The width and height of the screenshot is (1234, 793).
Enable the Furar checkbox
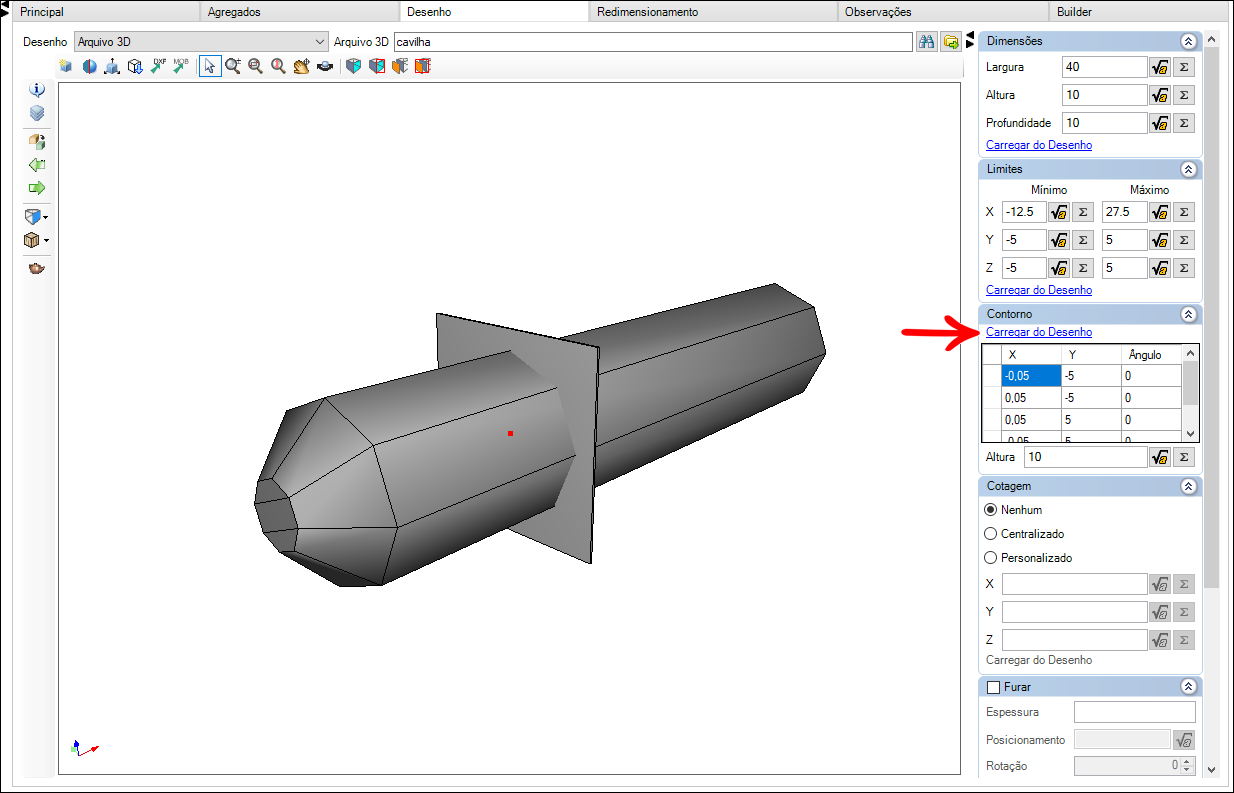tap(993, 687)
